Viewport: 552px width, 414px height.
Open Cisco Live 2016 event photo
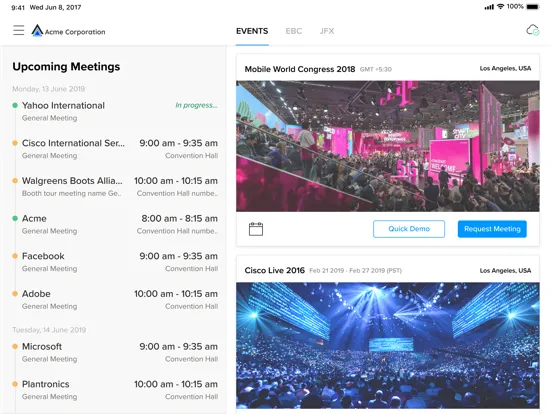point(388,345)
